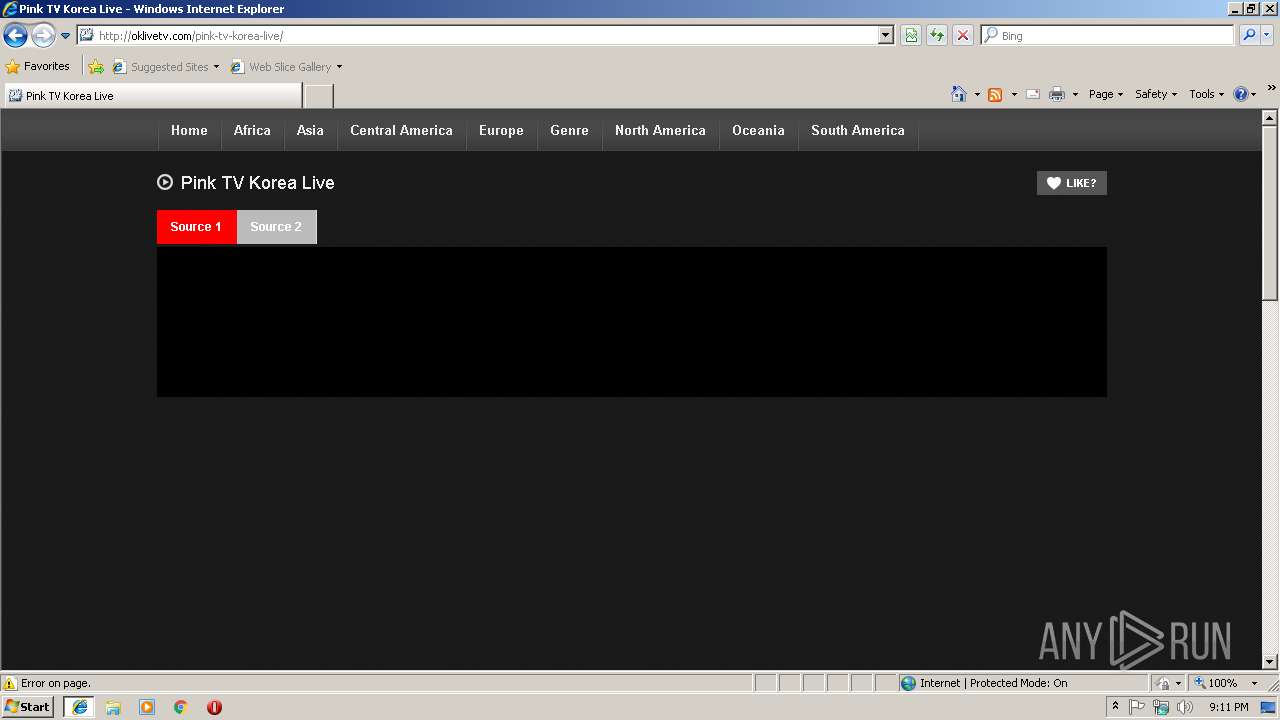The height and width of the screenshot is (720, 1280).
Task: Click the Internet Explorer taskbar icon
Action: (x=79, y=707)
